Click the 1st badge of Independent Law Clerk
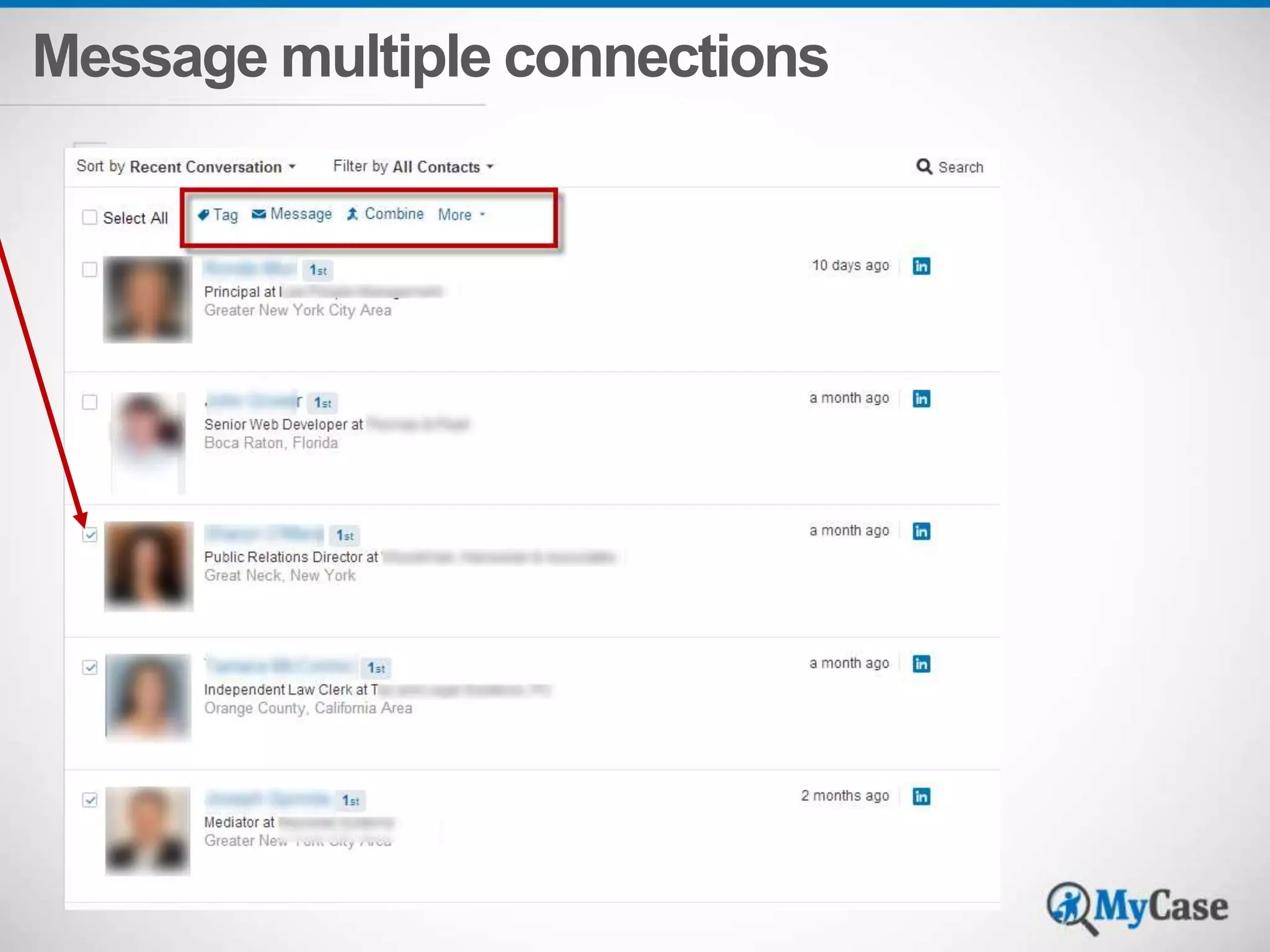1270x952 pixels. pos(376,668)
